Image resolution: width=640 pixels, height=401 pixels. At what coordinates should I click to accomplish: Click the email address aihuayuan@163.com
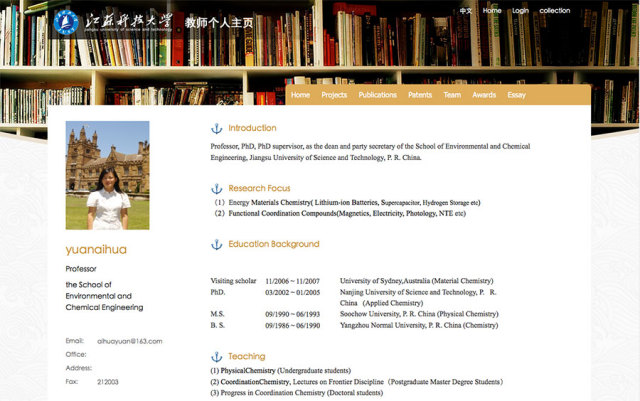pyautogui.click(x=129, y=341)
